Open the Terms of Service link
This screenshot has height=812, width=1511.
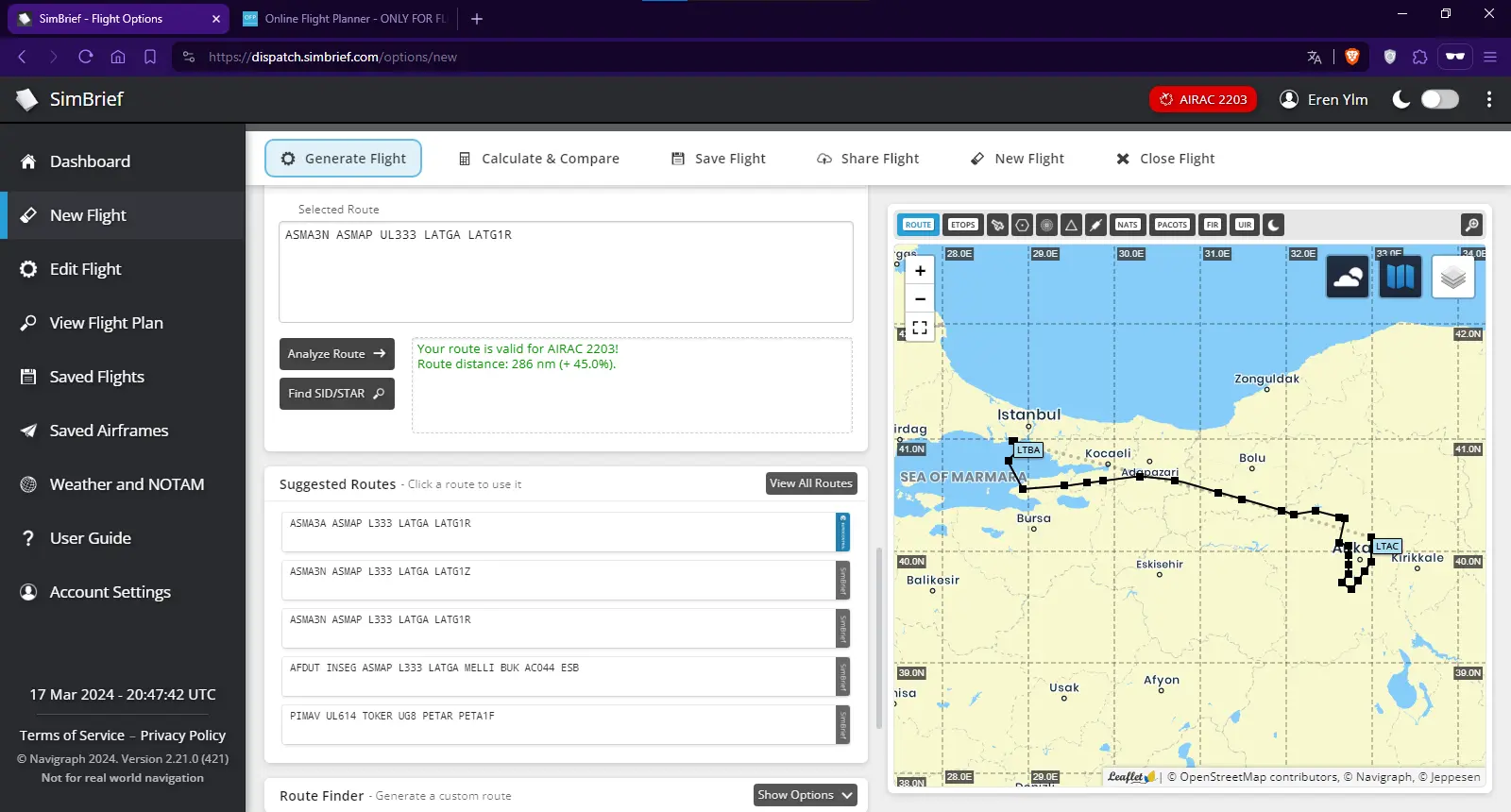pyautogui.click(x=72, y=736)
